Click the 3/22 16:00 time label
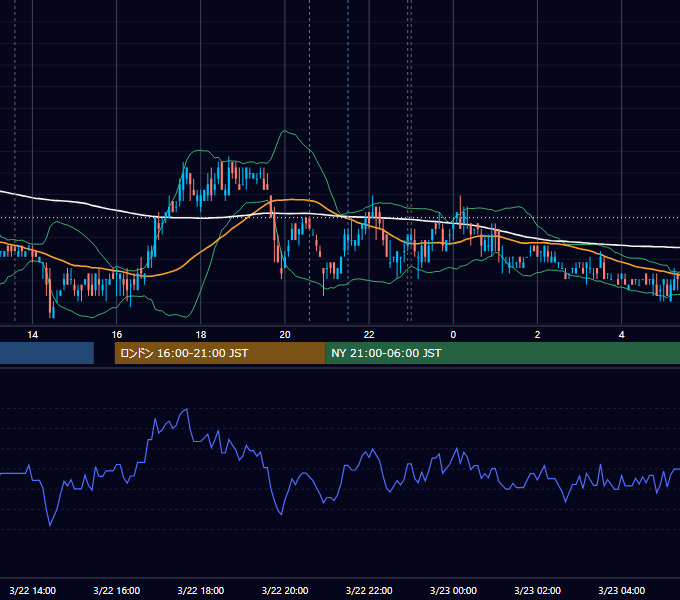 pos(117,590)
